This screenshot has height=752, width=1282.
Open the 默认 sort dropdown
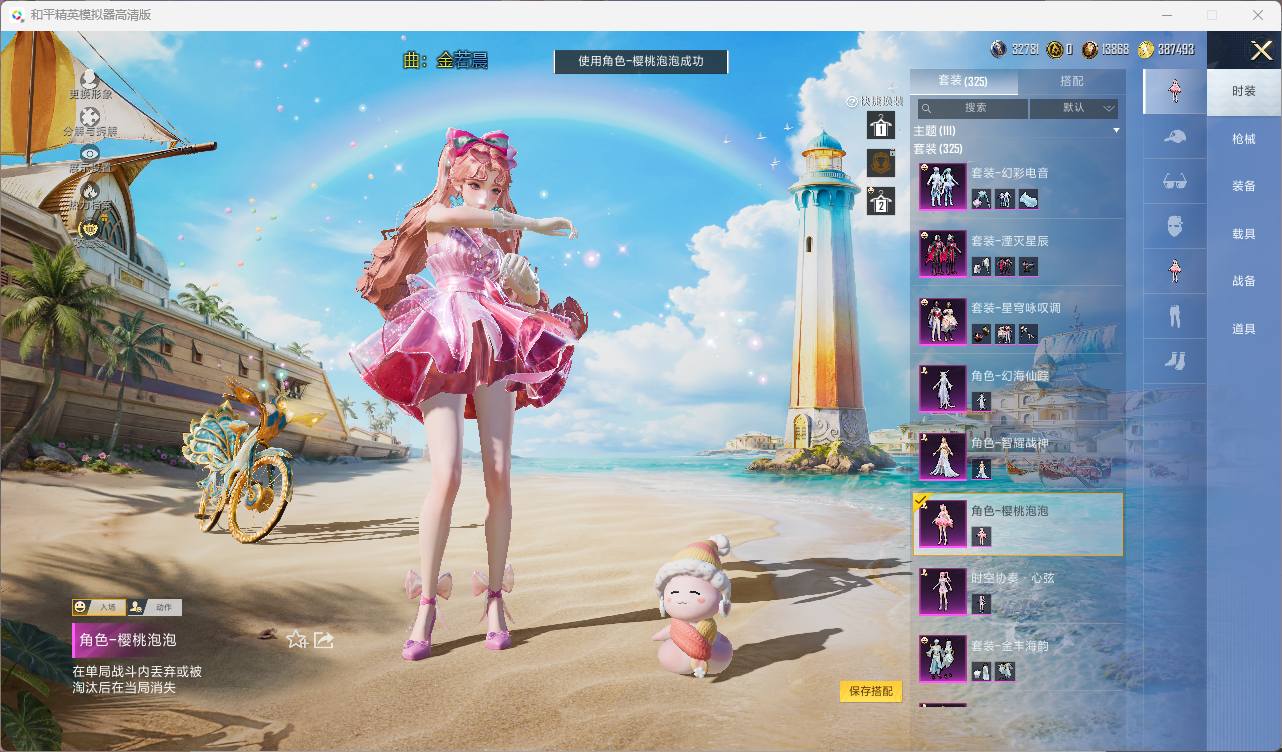[x=1074, y=108]
